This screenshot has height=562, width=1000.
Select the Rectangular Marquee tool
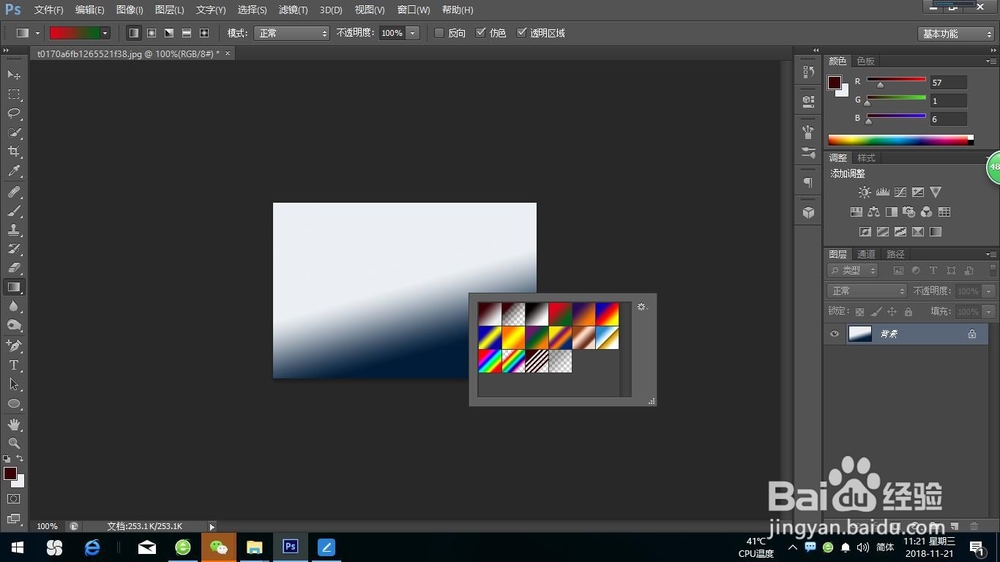13,94
